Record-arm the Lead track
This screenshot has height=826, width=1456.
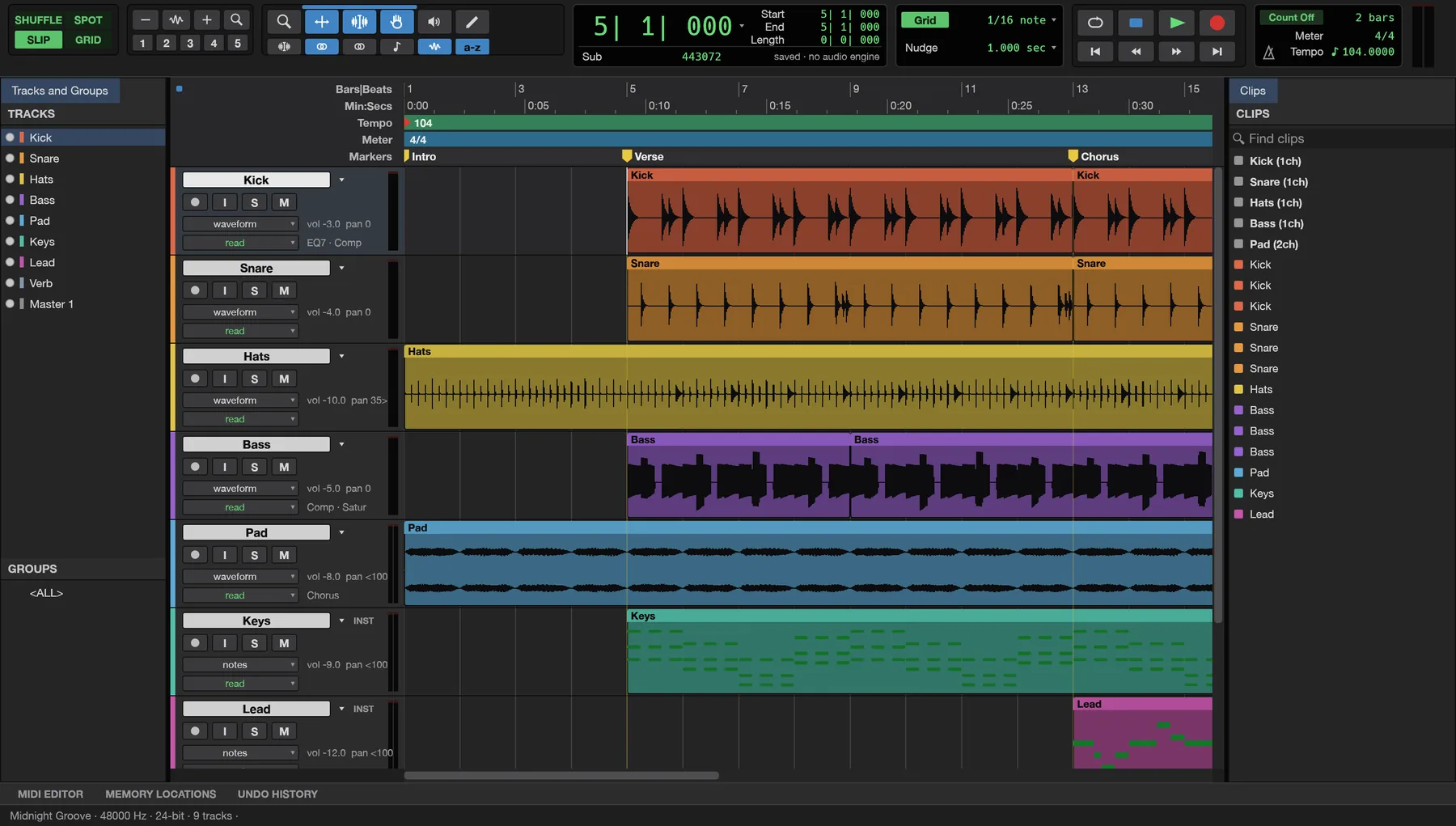tap(195, 731)
